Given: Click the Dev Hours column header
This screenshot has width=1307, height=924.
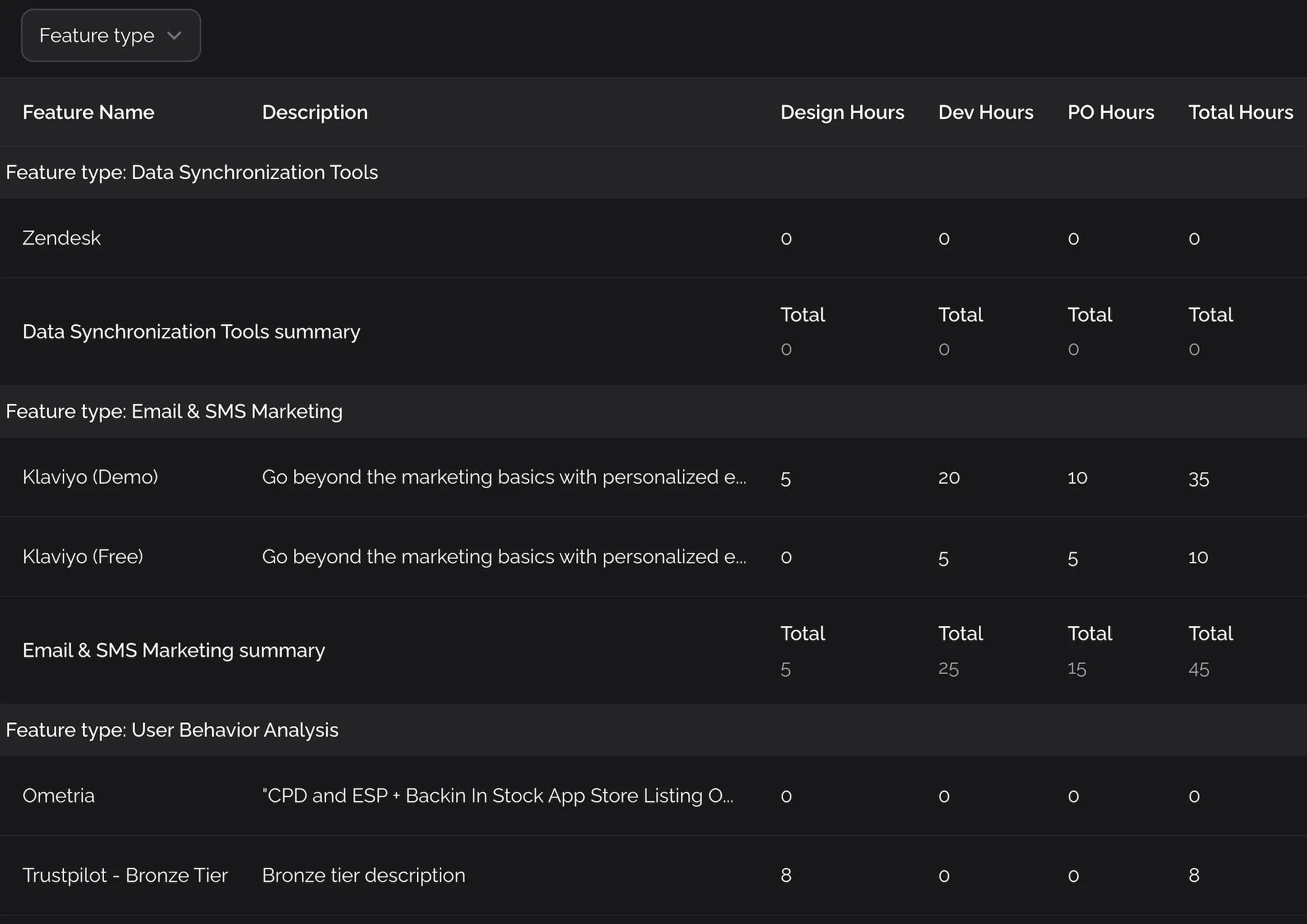Looking at the screenshot, I should point(985,112).
